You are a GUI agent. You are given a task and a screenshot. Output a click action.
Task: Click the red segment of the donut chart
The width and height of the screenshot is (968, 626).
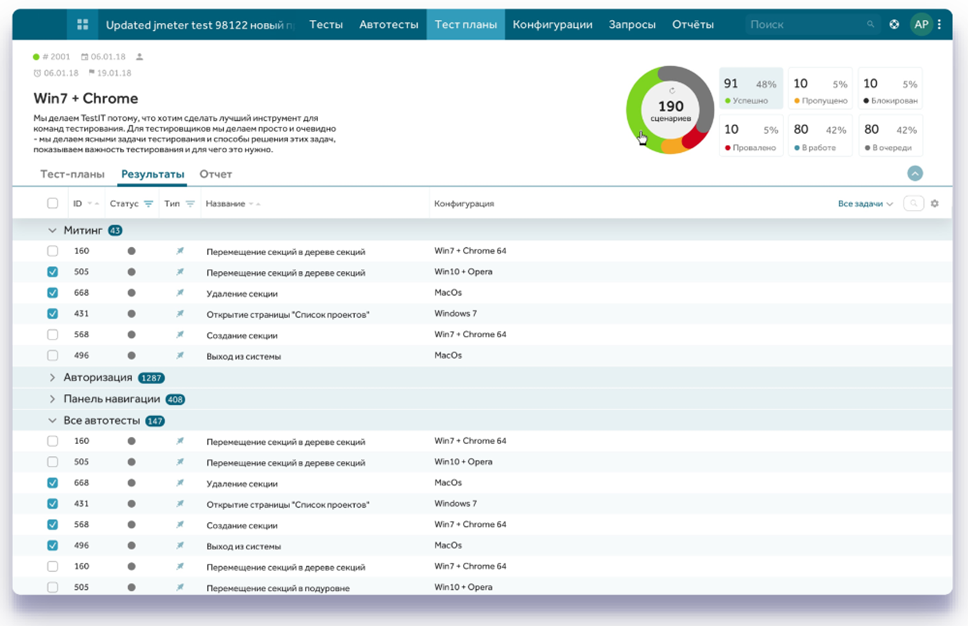point(696,136)
